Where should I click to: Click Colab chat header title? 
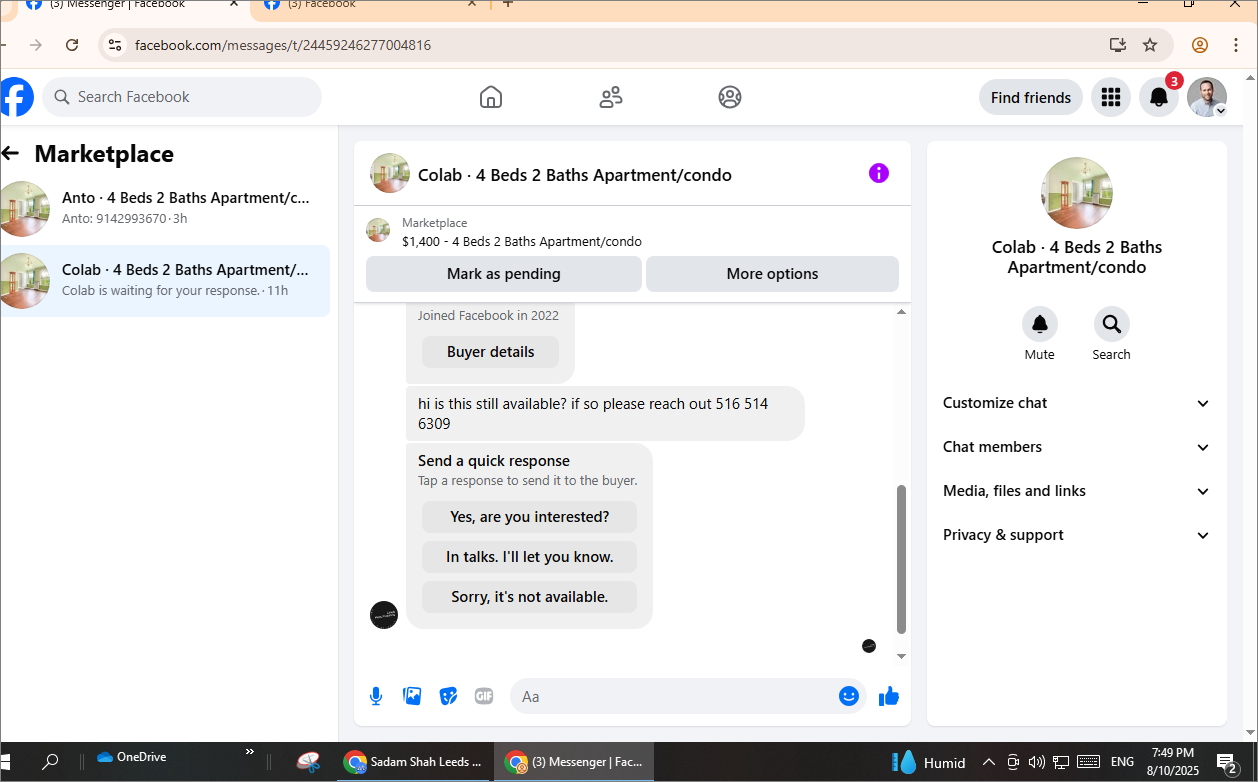575,175
